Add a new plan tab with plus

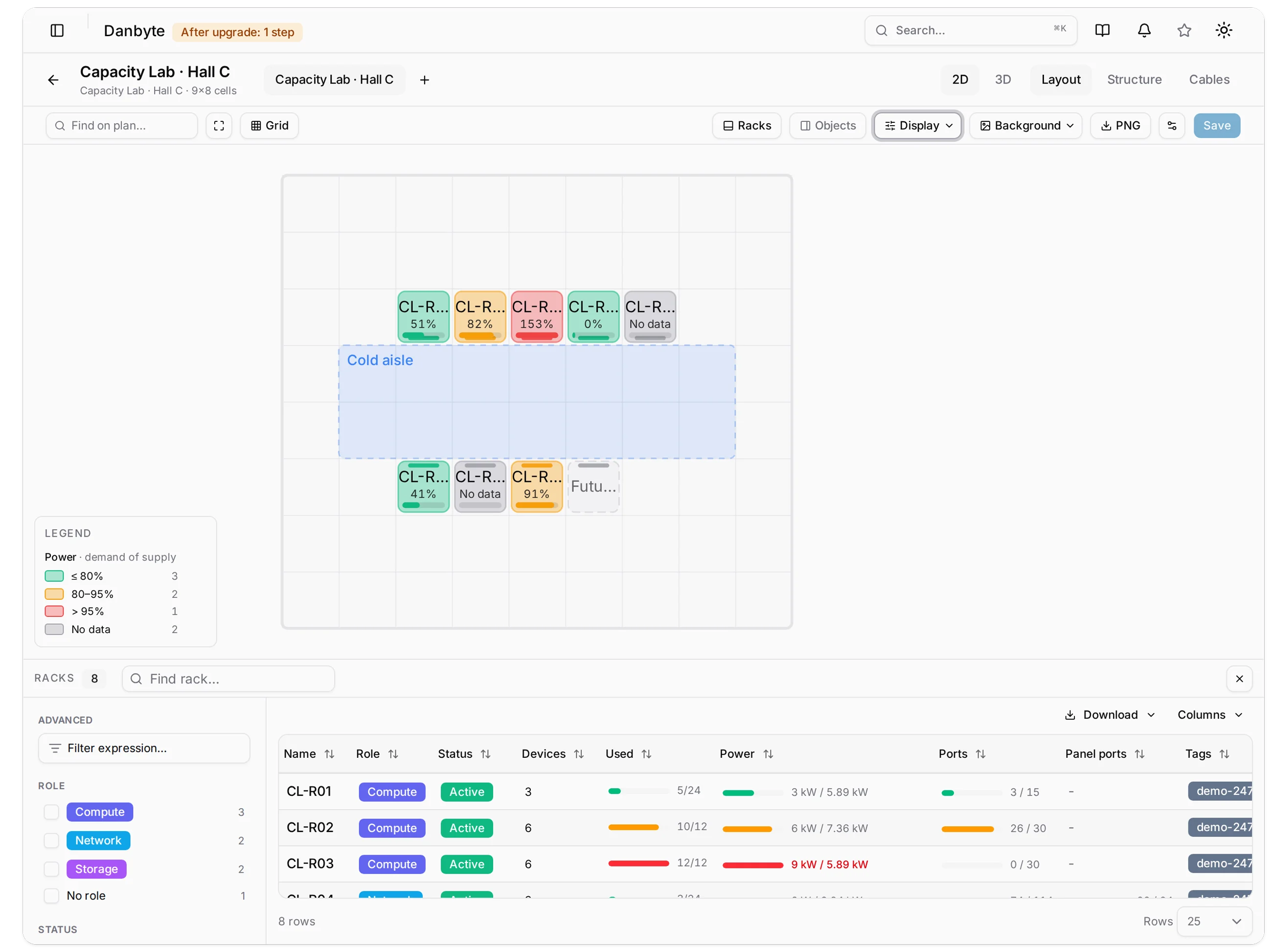tap(424, 80)
